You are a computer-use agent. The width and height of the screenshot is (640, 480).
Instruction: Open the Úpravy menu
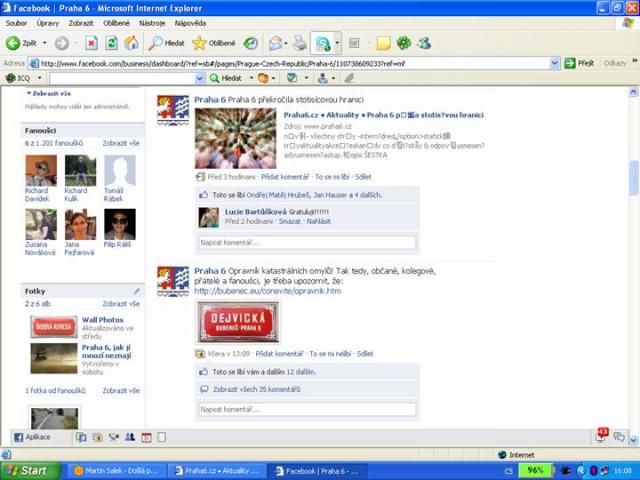pyautogui.click(x=48, y=23)
